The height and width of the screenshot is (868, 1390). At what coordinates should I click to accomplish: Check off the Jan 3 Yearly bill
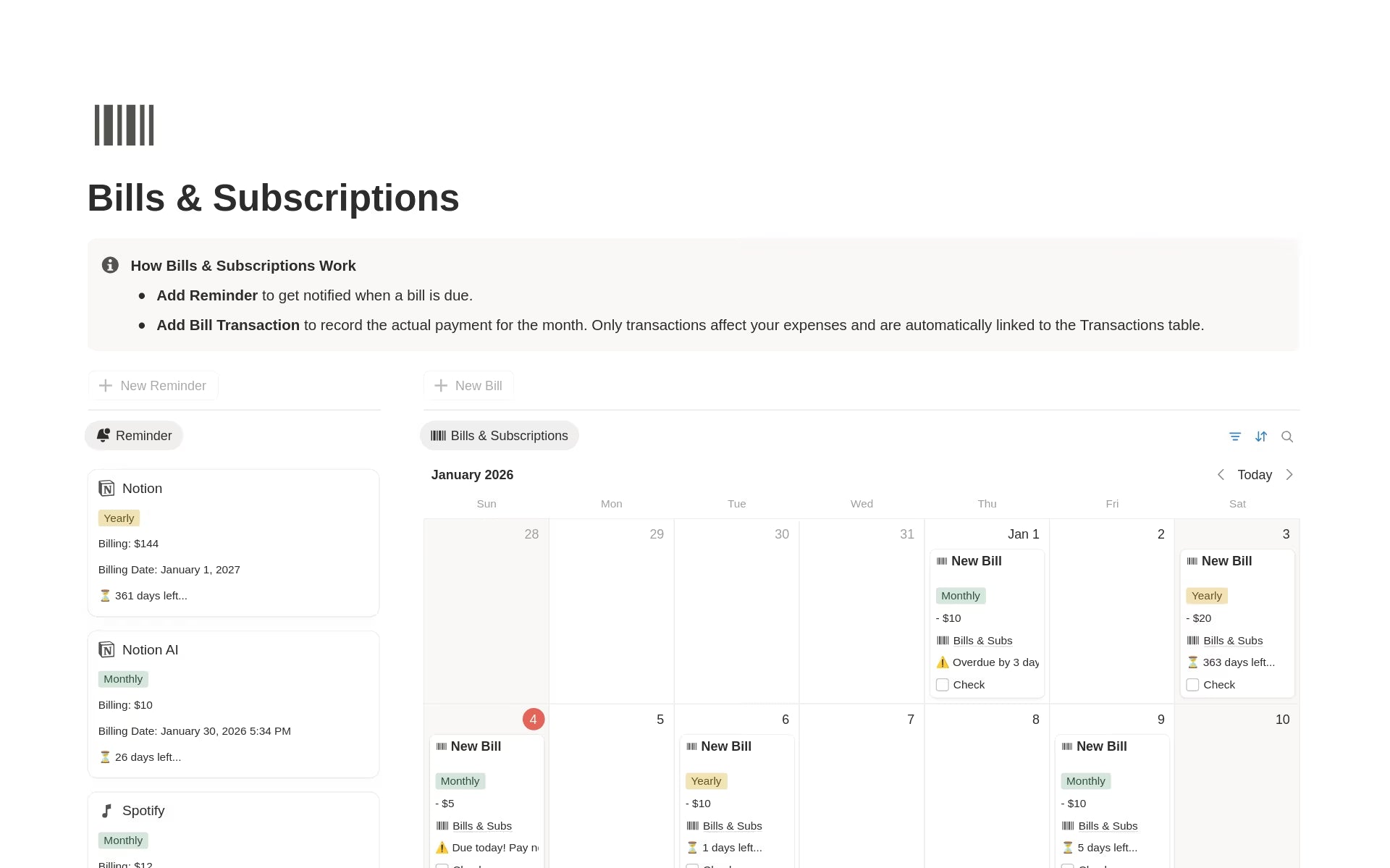(1193, 684)
